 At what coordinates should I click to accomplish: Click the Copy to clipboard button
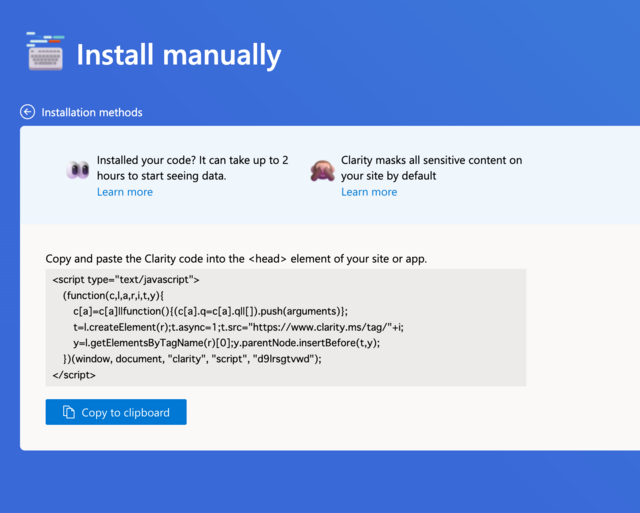116,412
